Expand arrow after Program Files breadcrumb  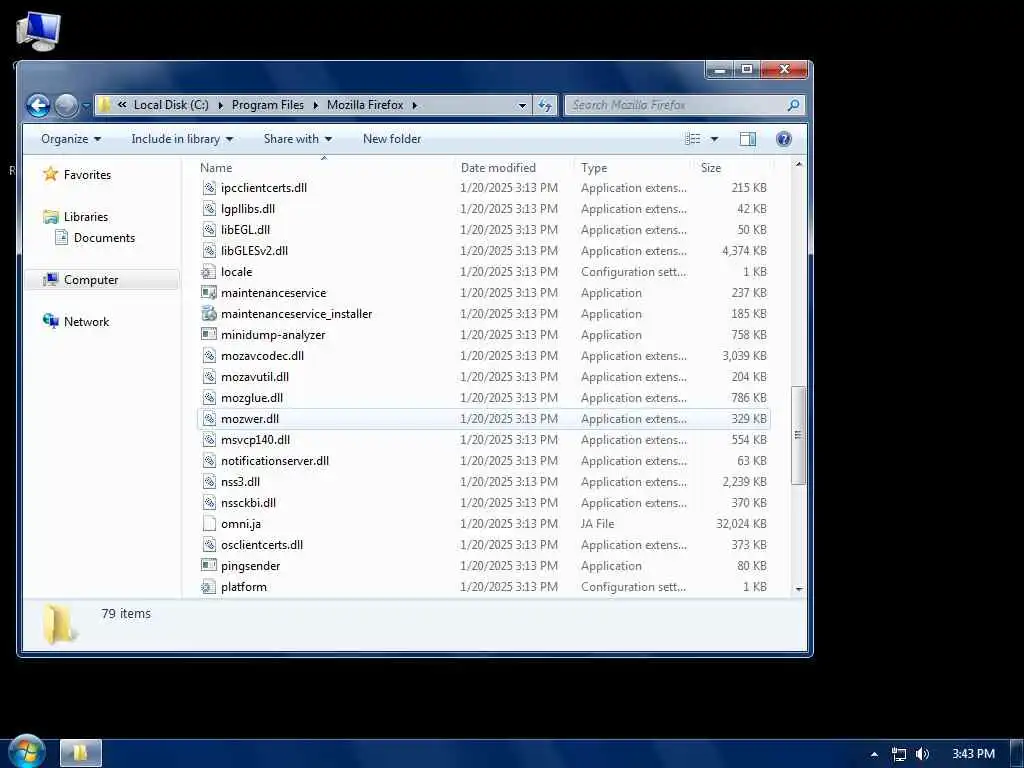[316, 105]
